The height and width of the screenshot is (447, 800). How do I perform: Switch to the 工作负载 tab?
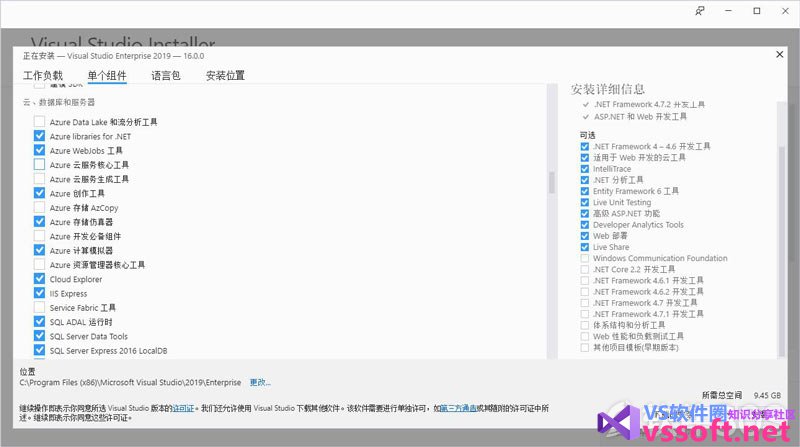[43, 76]
